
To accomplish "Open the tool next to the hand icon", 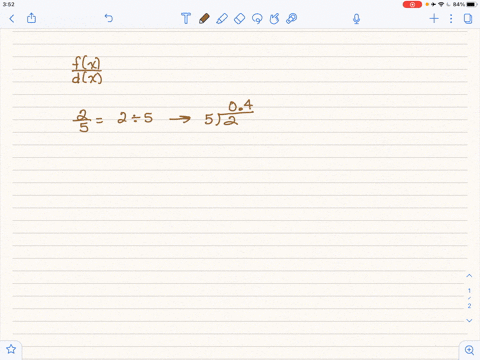I will (x=292, y=18).
